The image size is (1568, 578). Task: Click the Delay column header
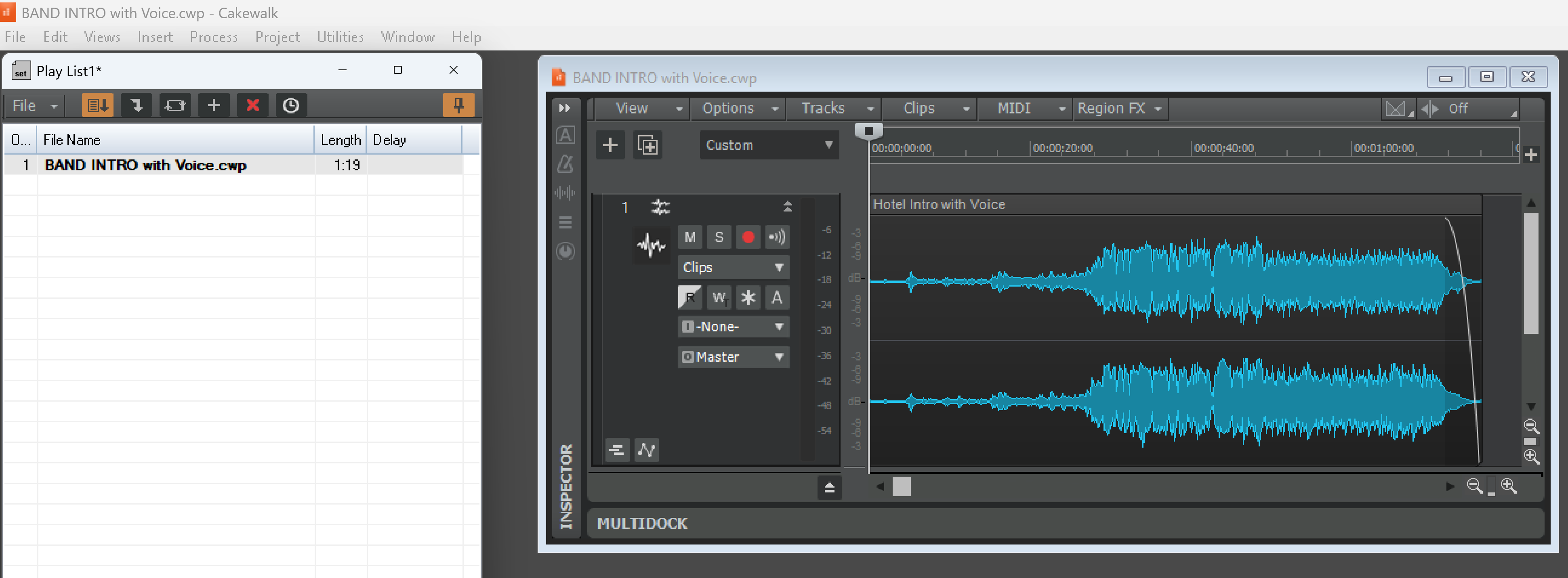(x=414, y=140)
